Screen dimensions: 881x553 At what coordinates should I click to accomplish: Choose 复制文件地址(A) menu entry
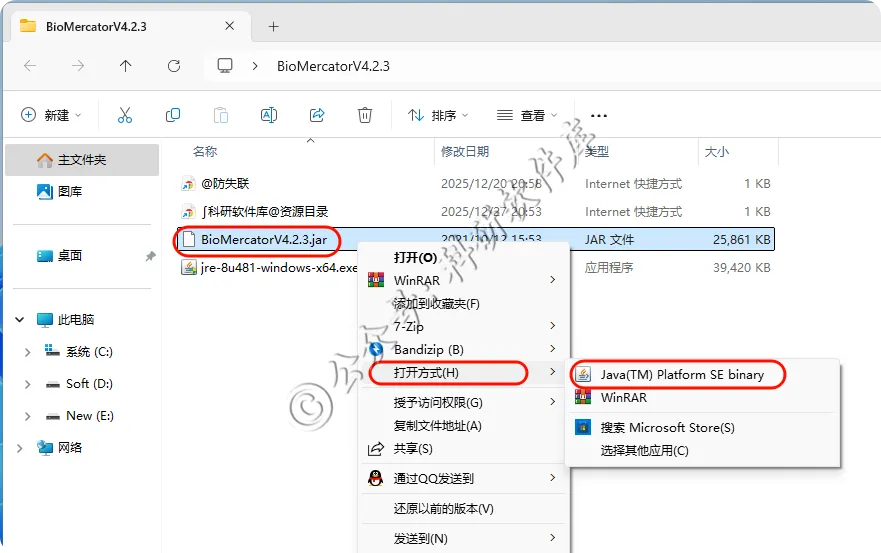coord(464,425)
